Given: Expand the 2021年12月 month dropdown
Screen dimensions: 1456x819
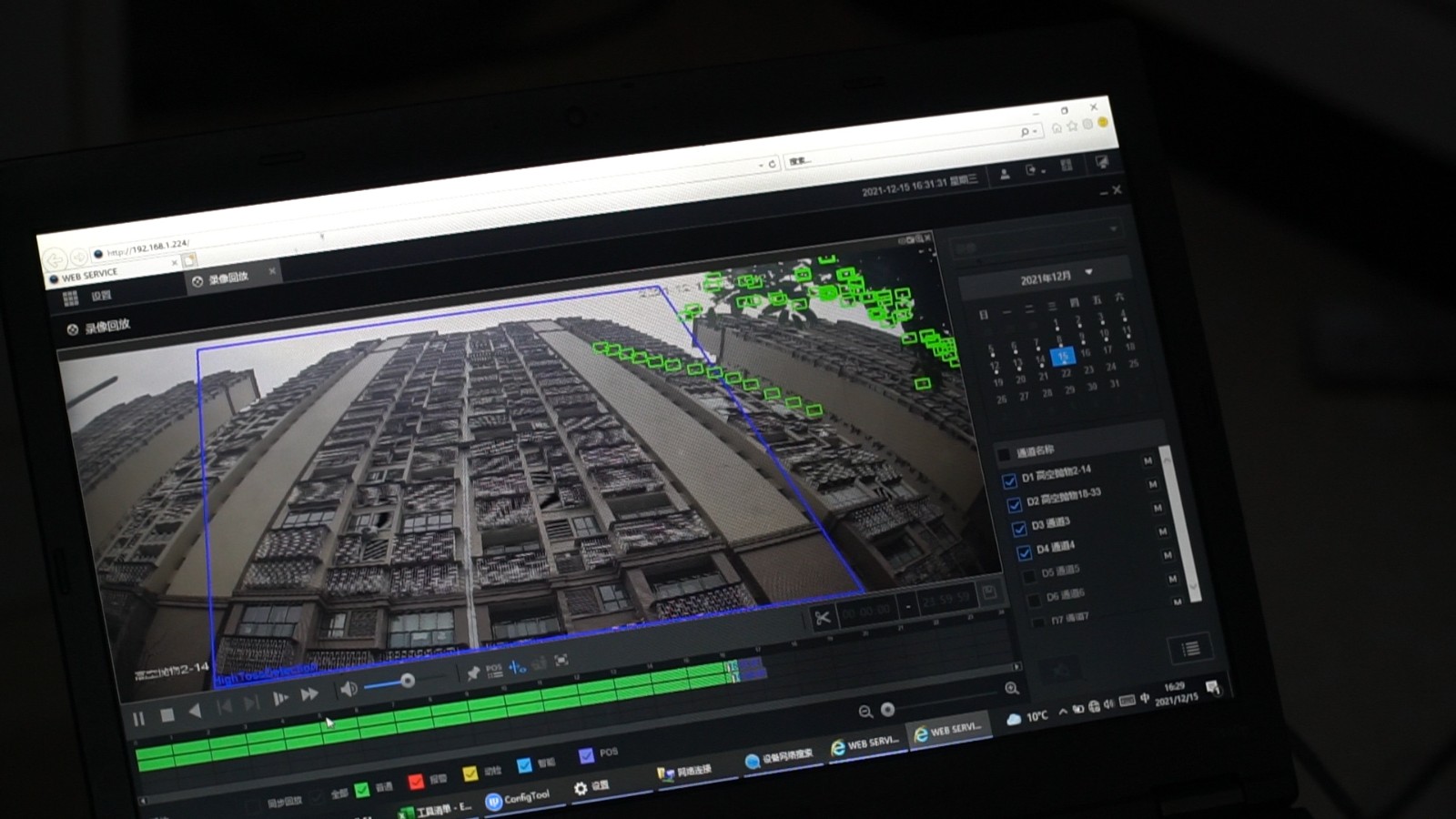Looking at the screenshot, I should point(1088,273).
